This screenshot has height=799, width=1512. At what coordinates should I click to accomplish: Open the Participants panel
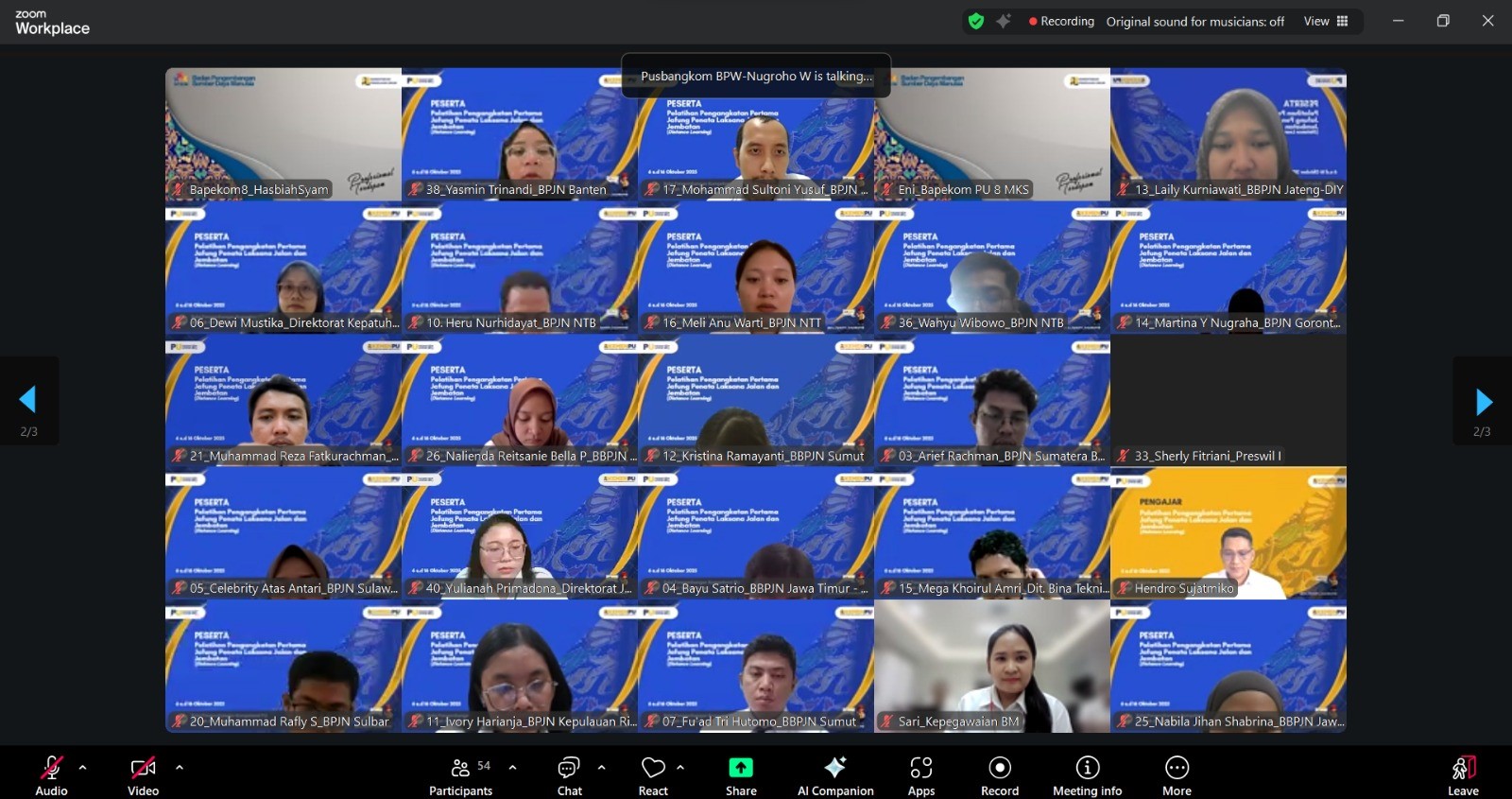click(460, 775)
